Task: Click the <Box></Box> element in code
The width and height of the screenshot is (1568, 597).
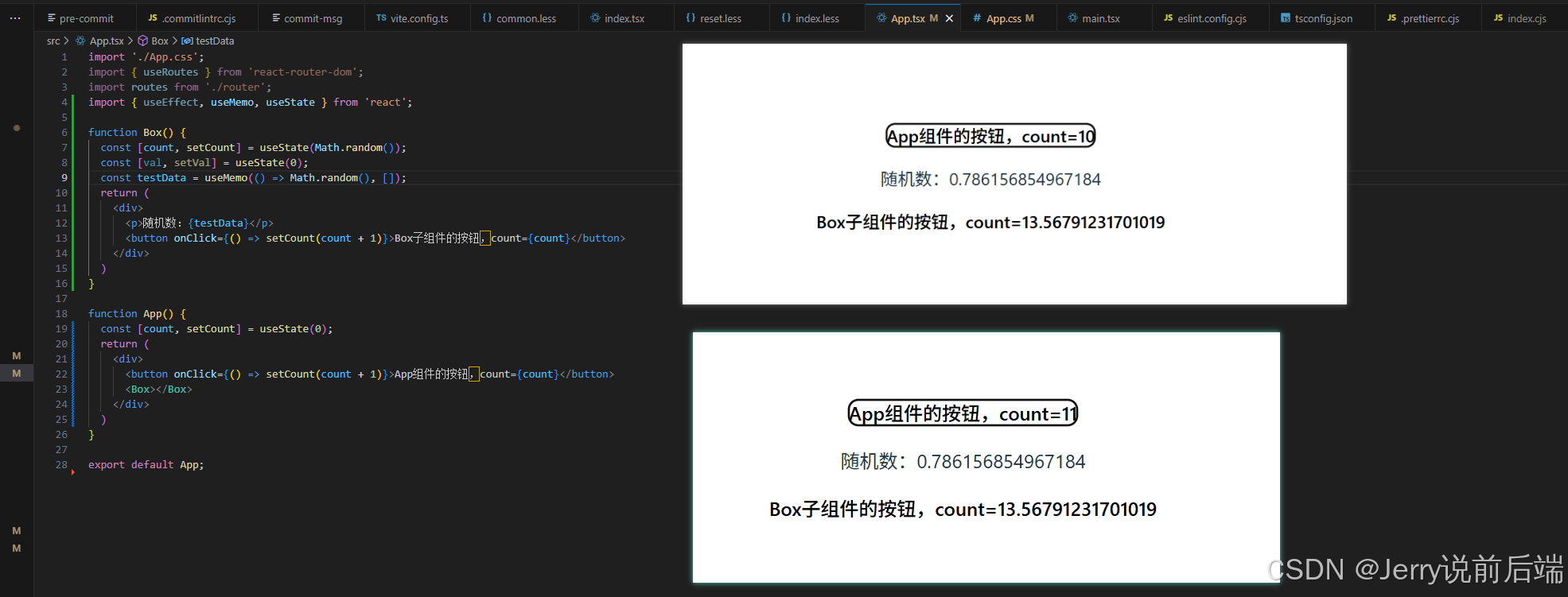Action: [158, 390]
